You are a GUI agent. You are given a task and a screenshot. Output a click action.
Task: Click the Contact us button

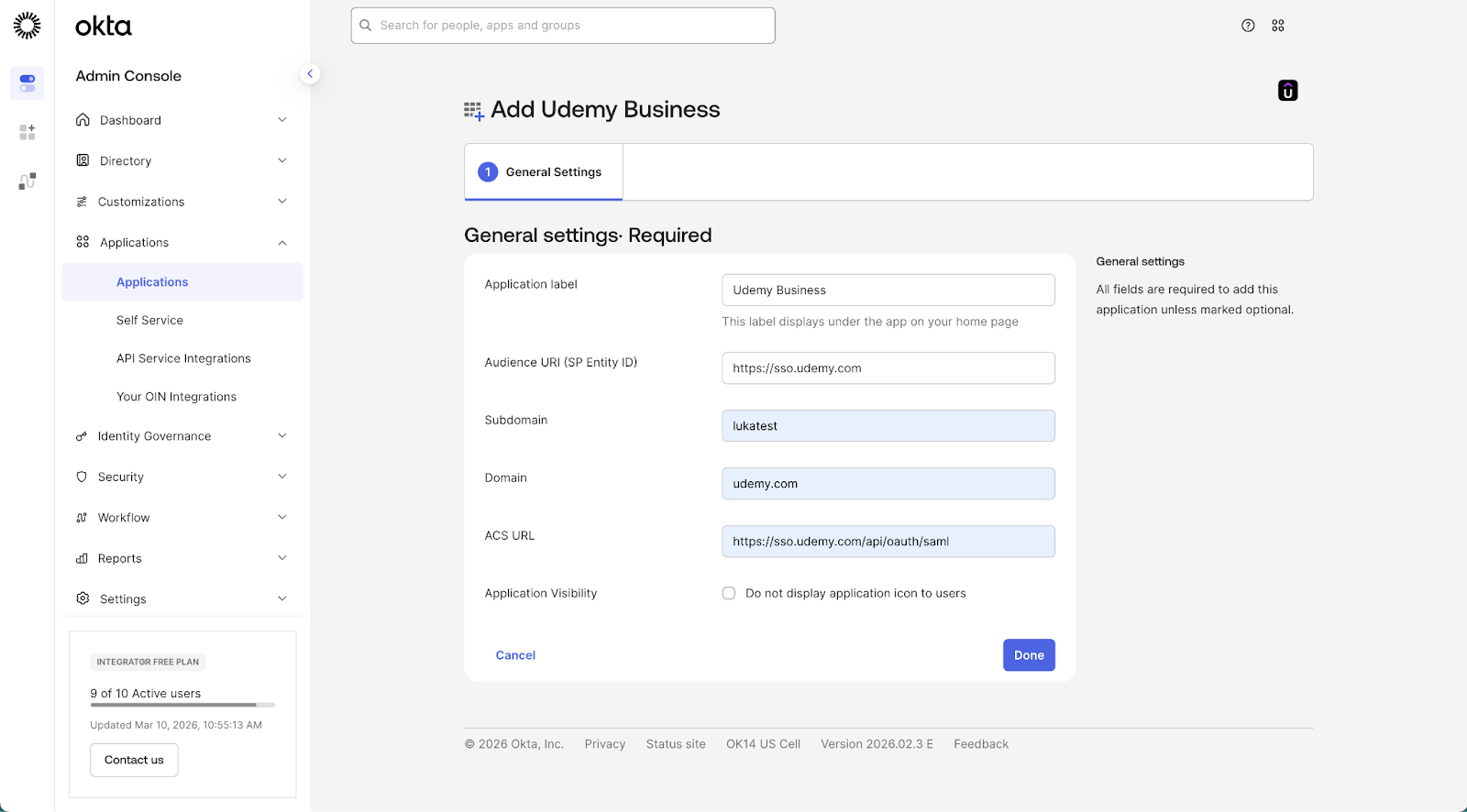point(134,760)
